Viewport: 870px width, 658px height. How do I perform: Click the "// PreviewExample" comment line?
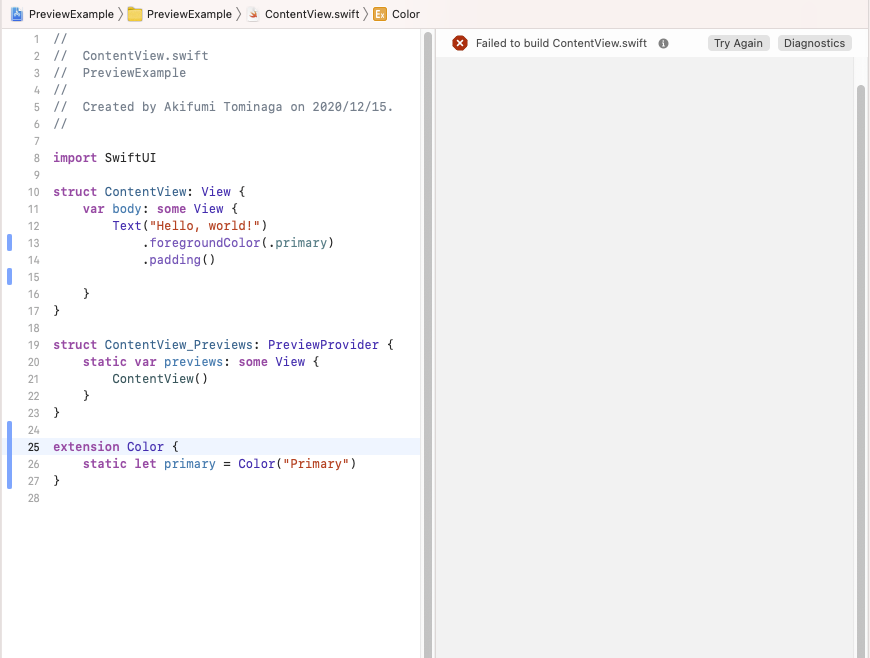120,73
